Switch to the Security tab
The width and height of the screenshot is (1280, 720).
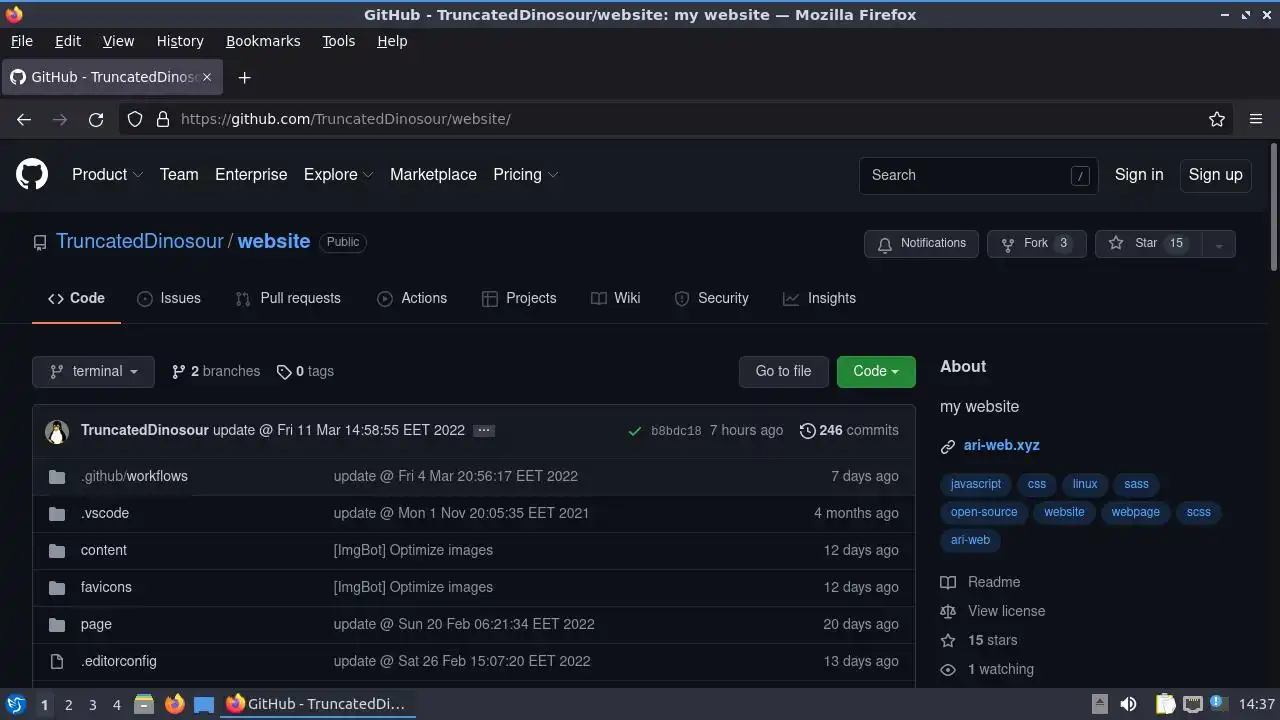tap(712, 298)
